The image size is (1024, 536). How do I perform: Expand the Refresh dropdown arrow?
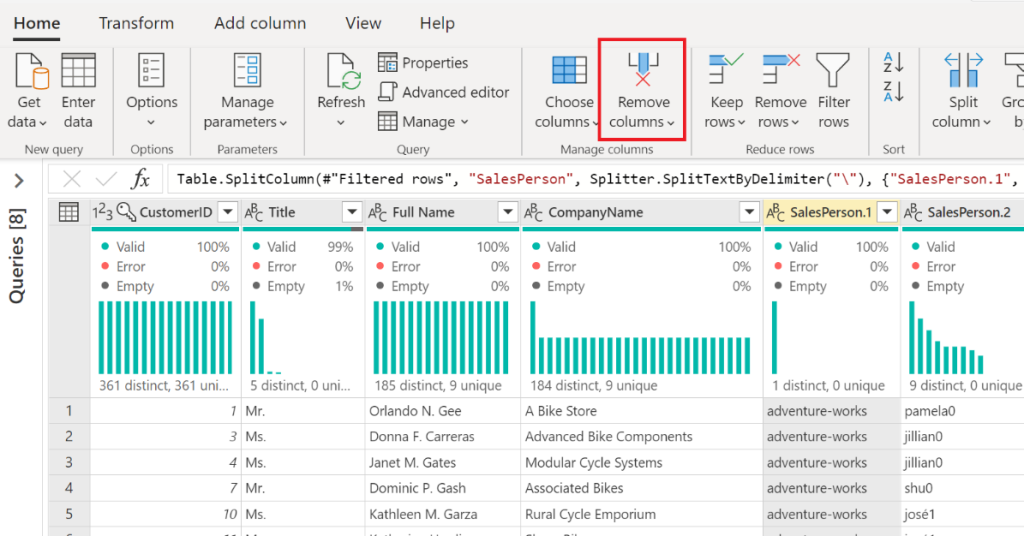[341, 123]
